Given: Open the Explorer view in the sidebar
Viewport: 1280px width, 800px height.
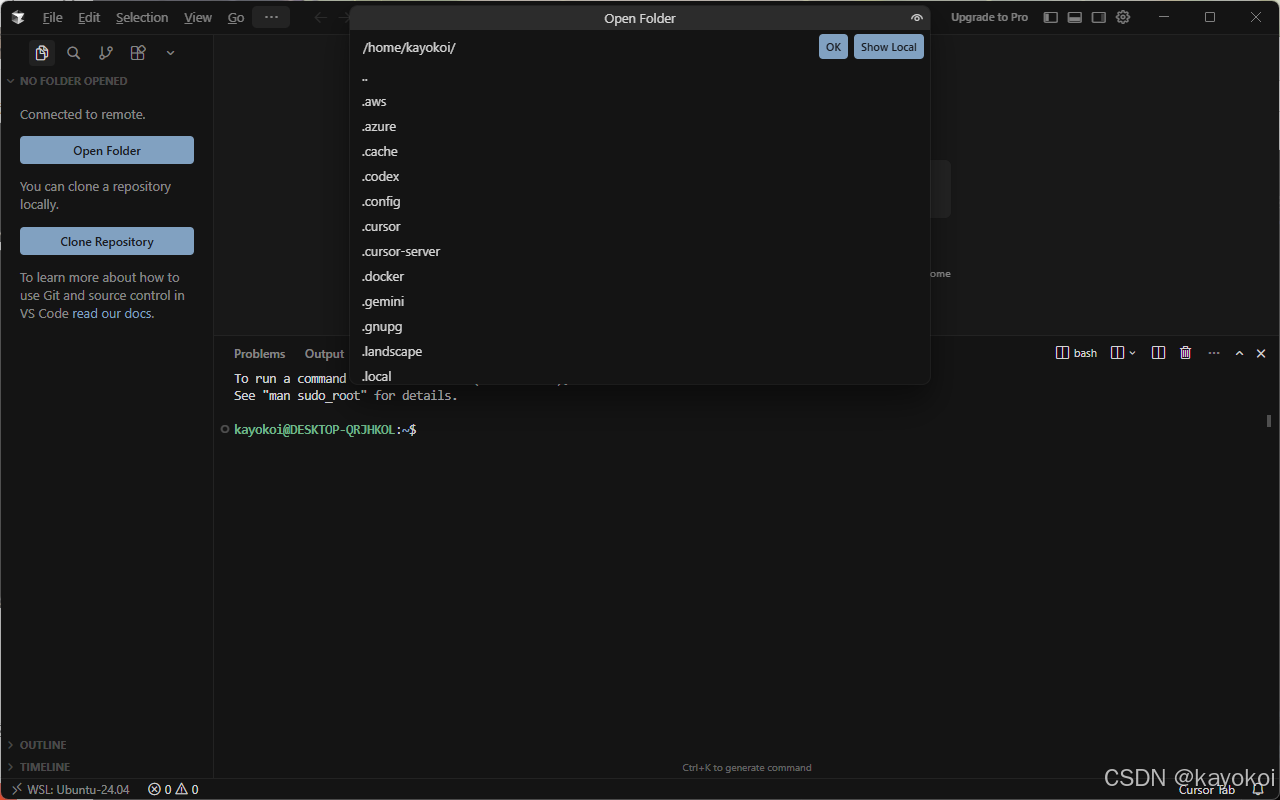Looking at the screenshot, I should 41,53.
